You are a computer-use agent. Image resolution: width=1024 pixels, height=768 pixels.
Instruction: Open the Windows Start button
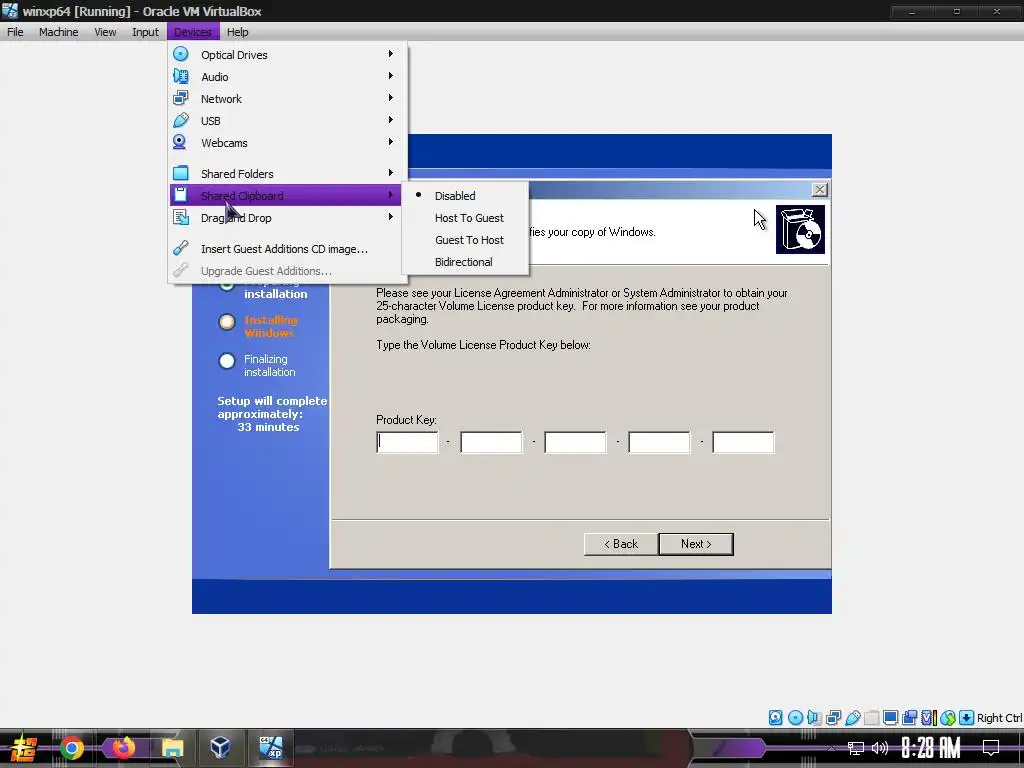click(x=24, y=748)
